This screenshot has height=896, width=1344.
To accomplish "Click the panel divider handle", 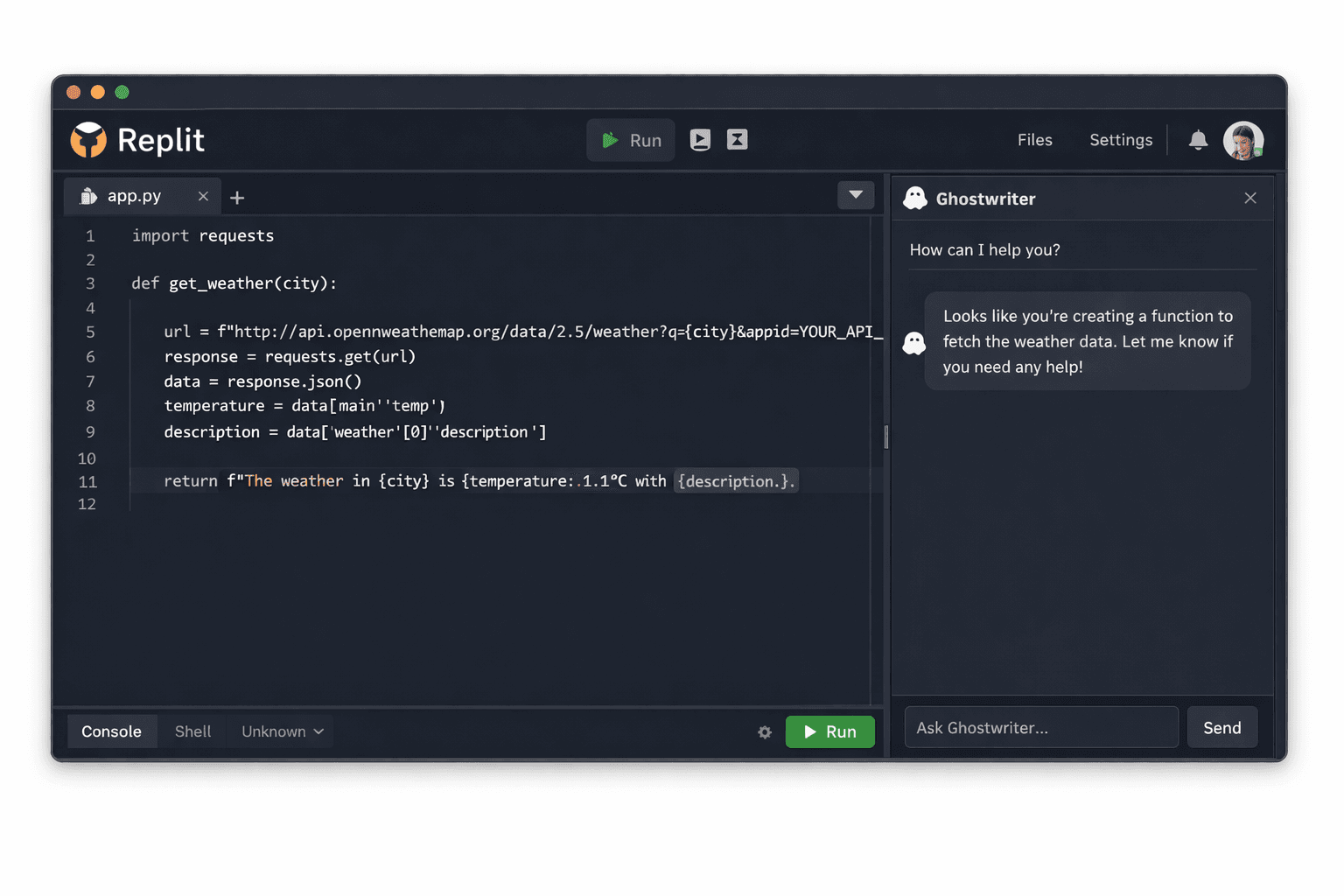I will [886, 437].
